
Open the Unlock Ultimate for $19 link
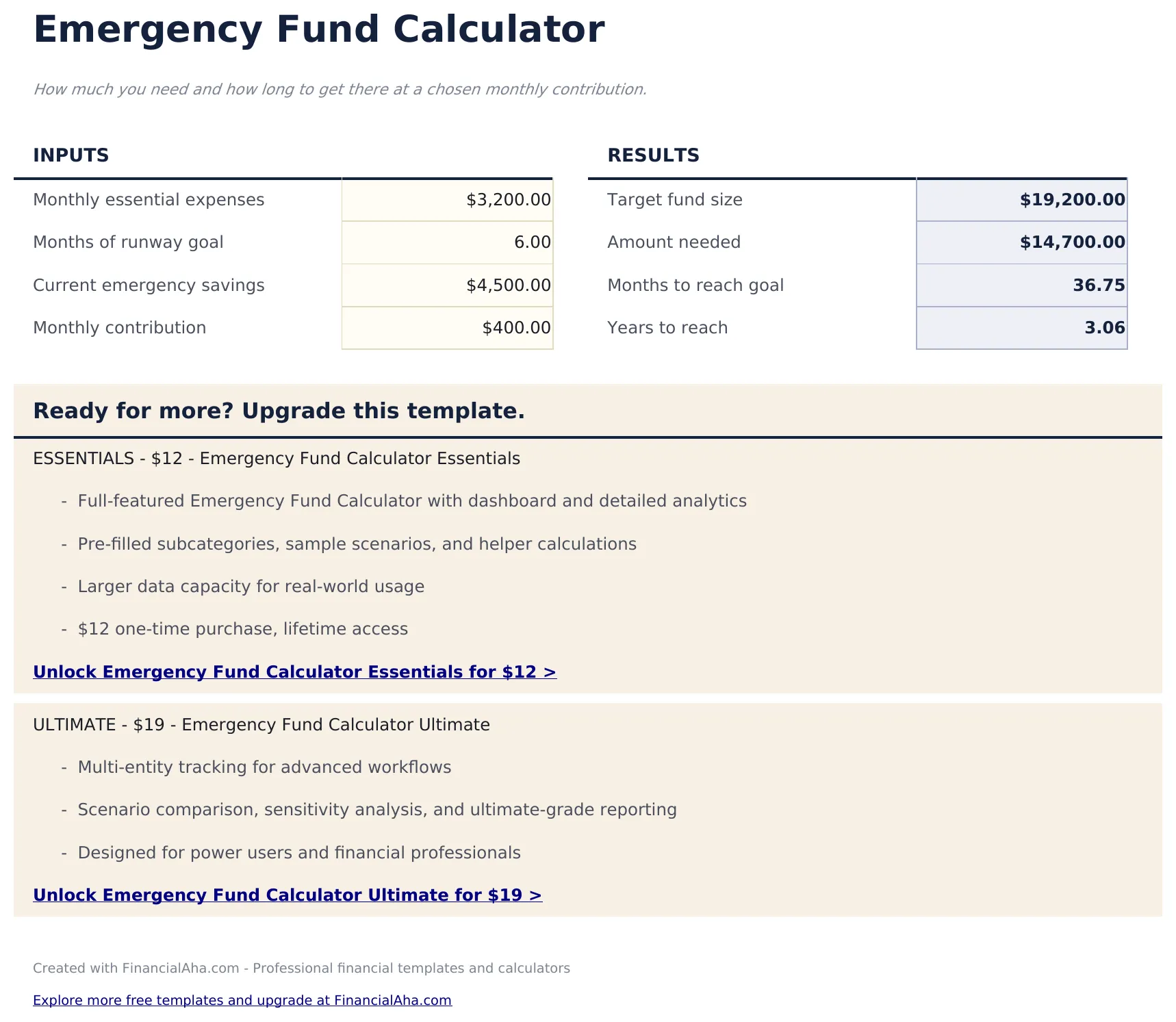pyautogui.click(x=287, y=895)
